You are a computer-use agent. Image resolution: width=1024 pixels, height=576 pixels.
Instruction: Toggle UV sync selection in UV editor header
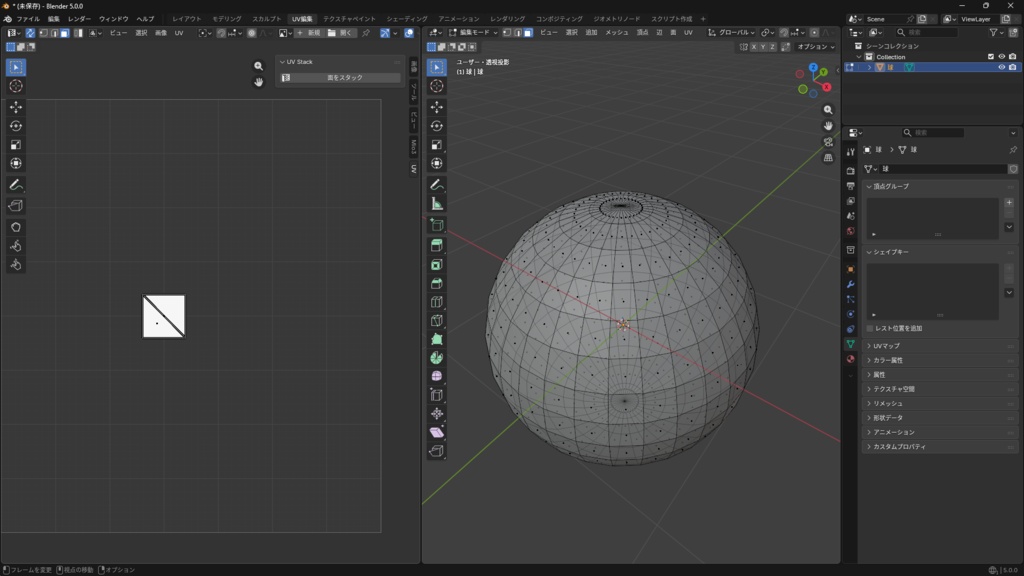point(30,33)
